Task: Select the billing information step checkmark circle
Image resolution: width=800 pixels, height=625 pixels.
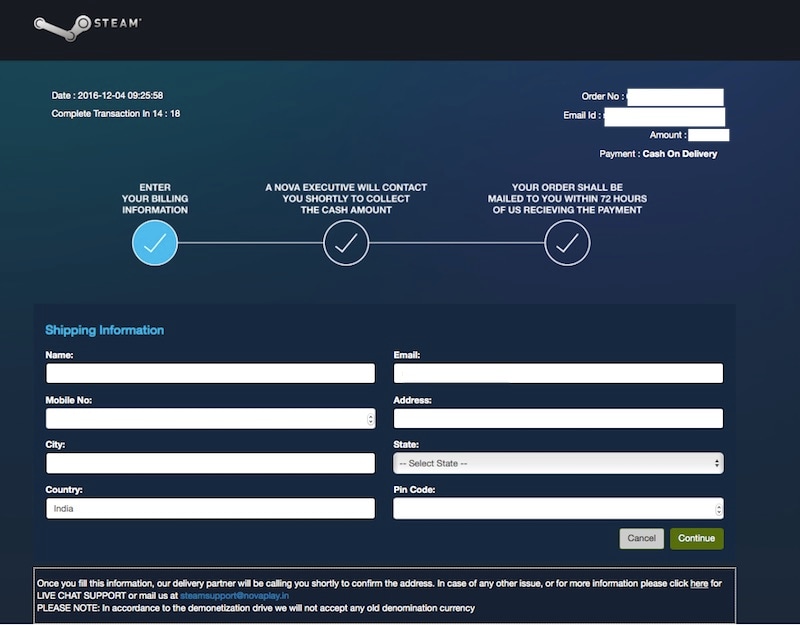Action: point(155,243)
